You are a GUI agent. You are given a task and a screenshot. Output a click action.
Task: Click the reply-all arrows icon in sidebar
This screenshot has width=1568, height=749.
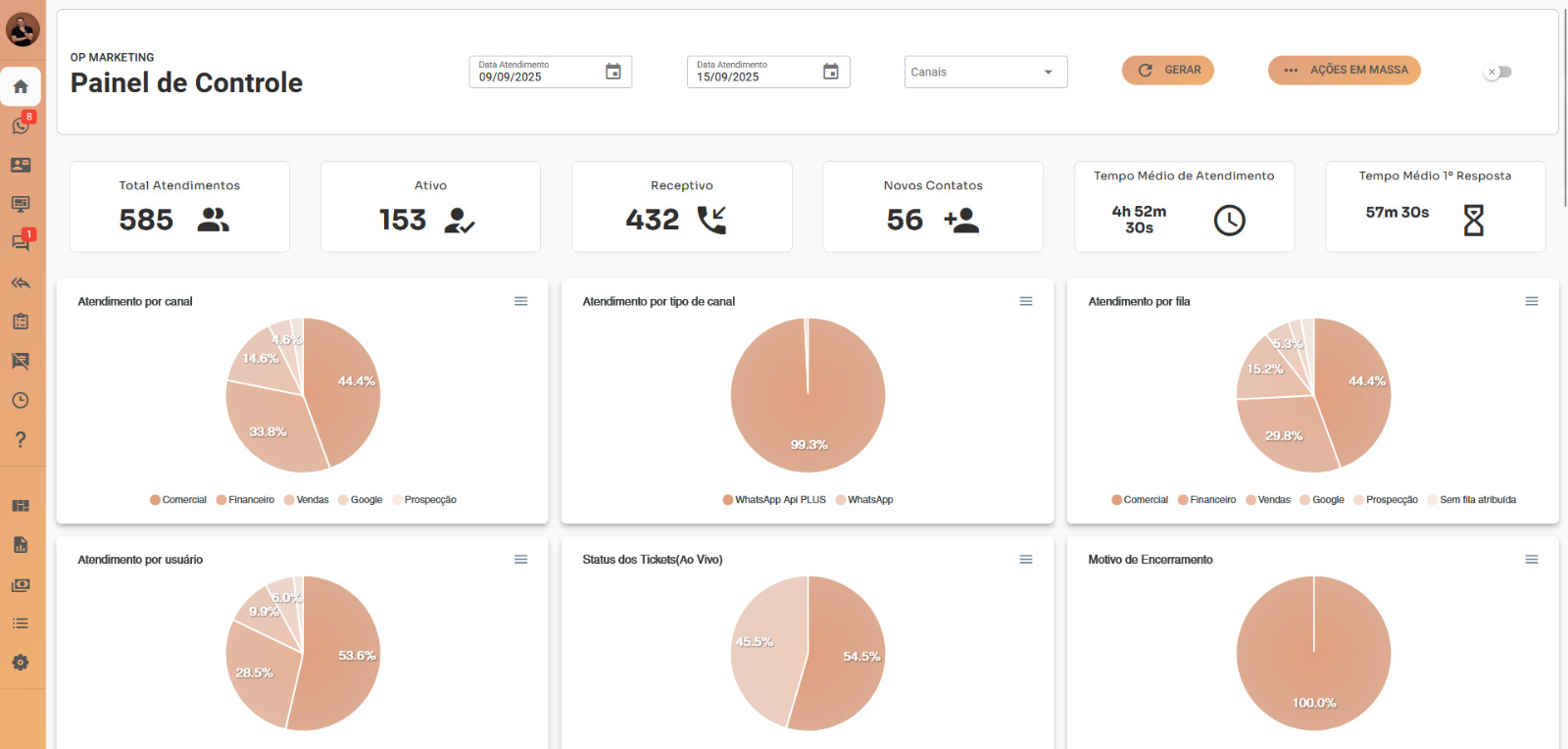pos(21,282)
